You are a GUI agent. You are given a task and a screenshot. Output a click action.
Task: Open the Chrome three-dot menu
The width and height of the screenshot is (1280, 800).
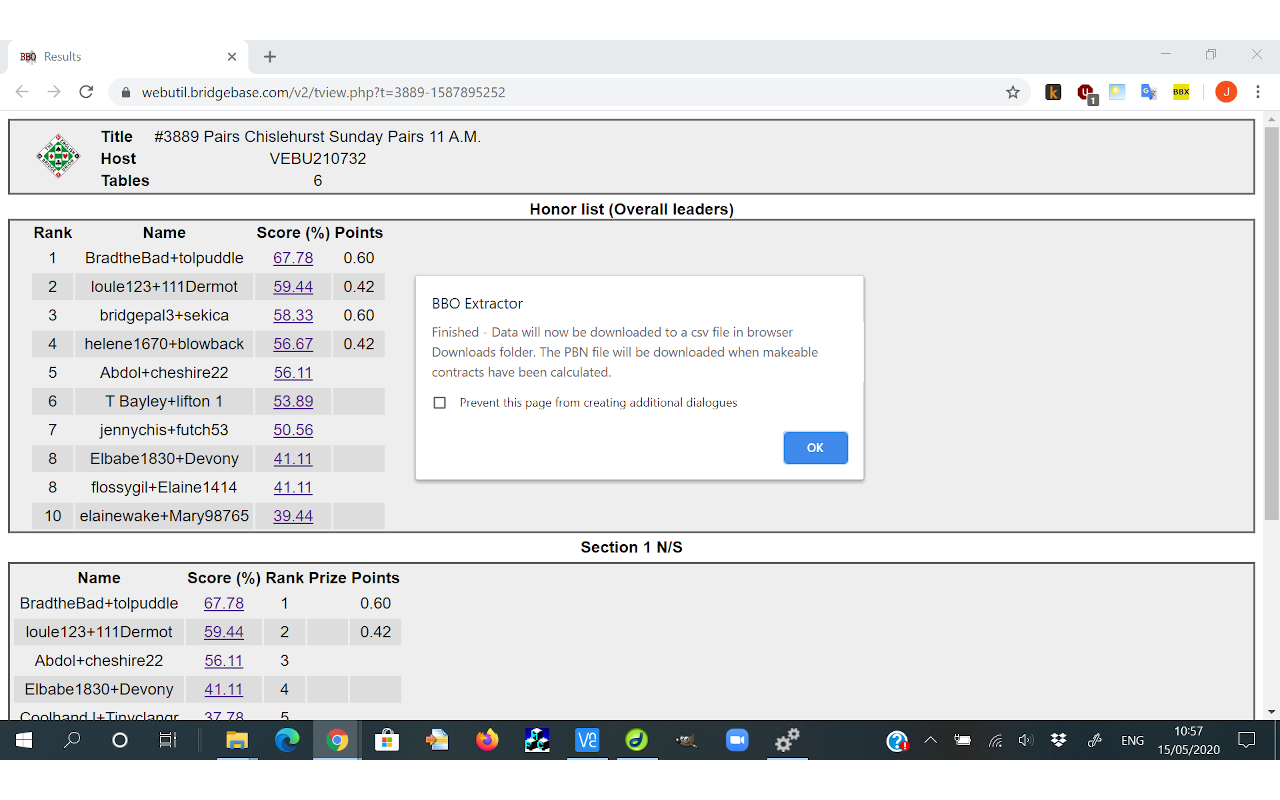pyautogui.click(x=1258, y=91)
